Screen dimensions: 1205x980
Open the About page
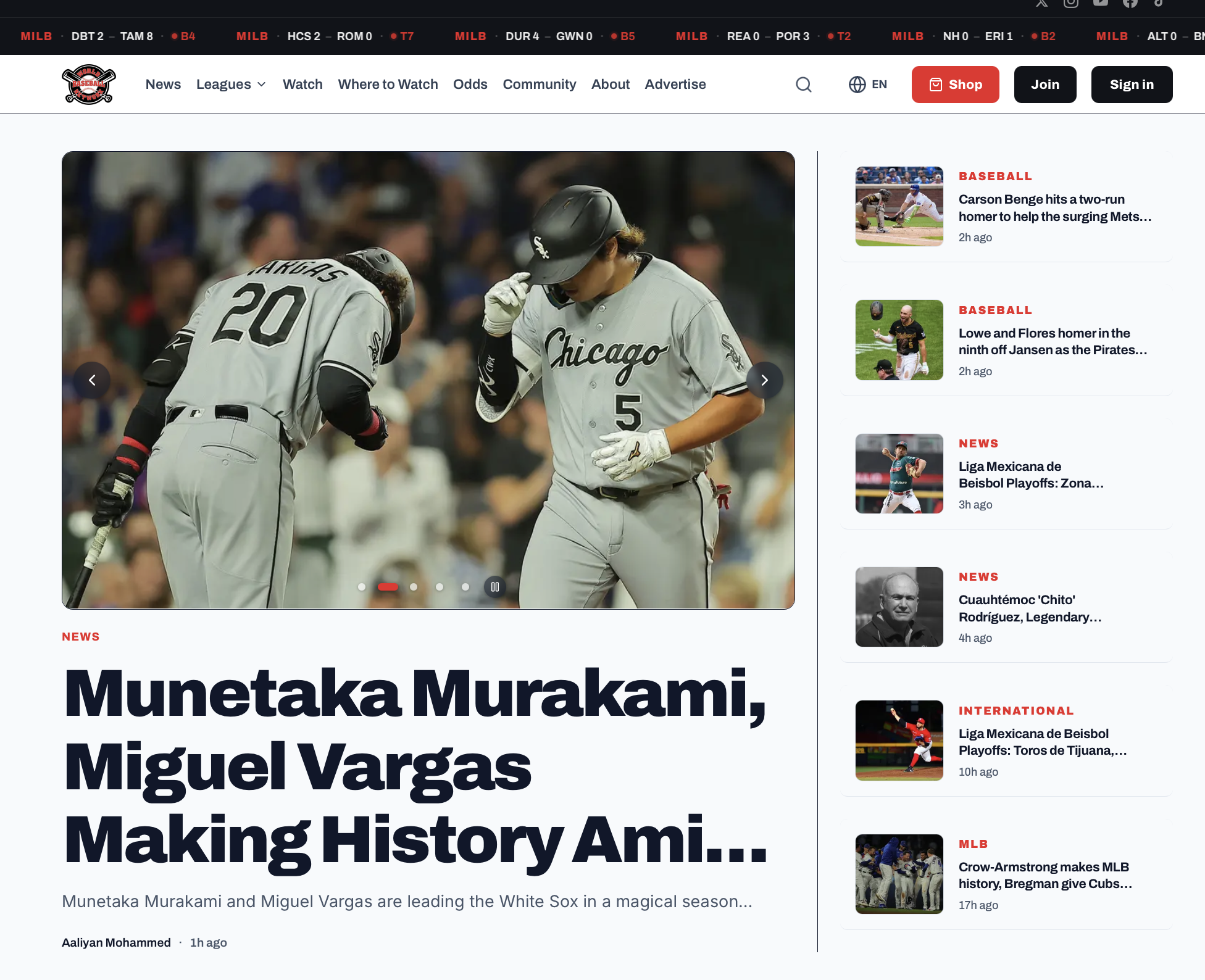(611, 85)
